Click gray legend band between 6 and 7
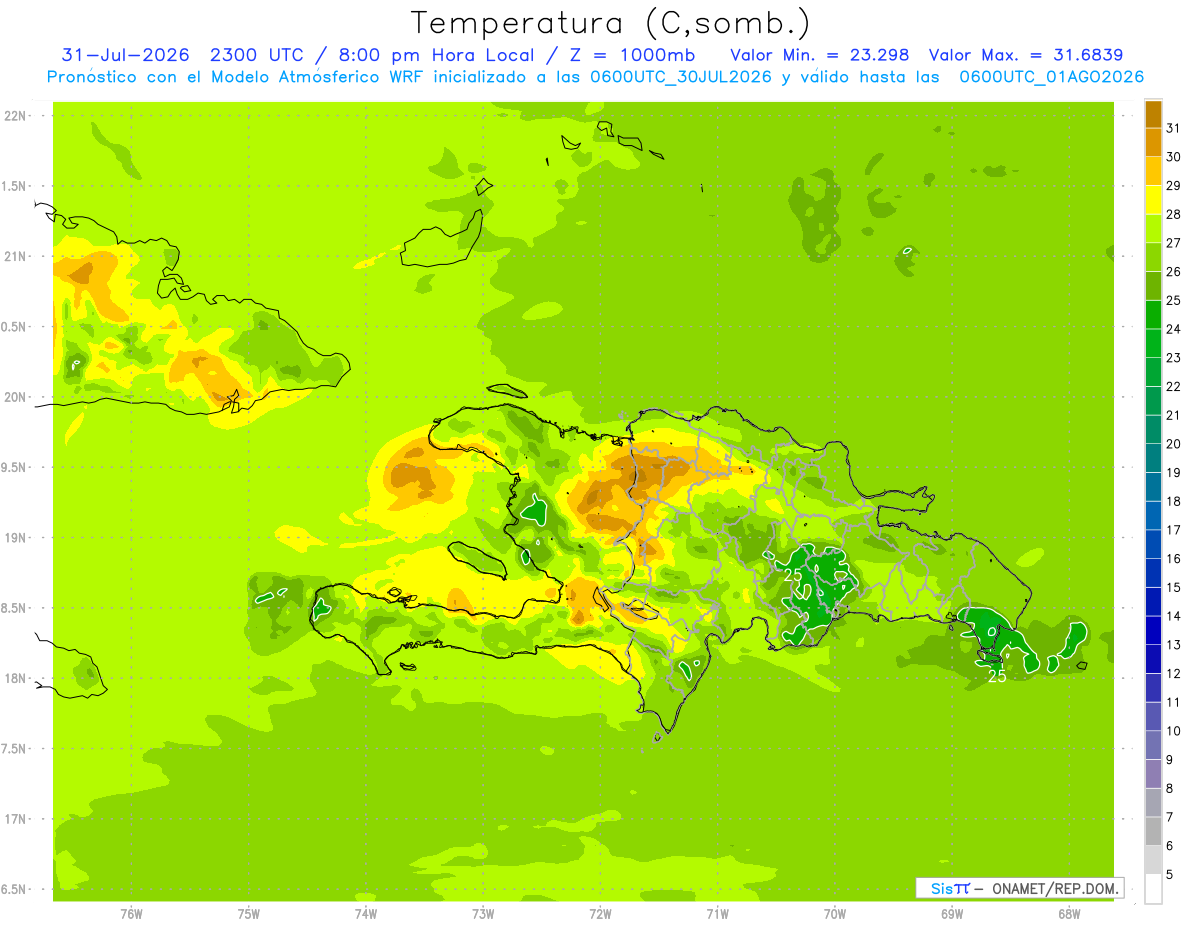This screenshot has width=1200, height=927. point(1153,832)
